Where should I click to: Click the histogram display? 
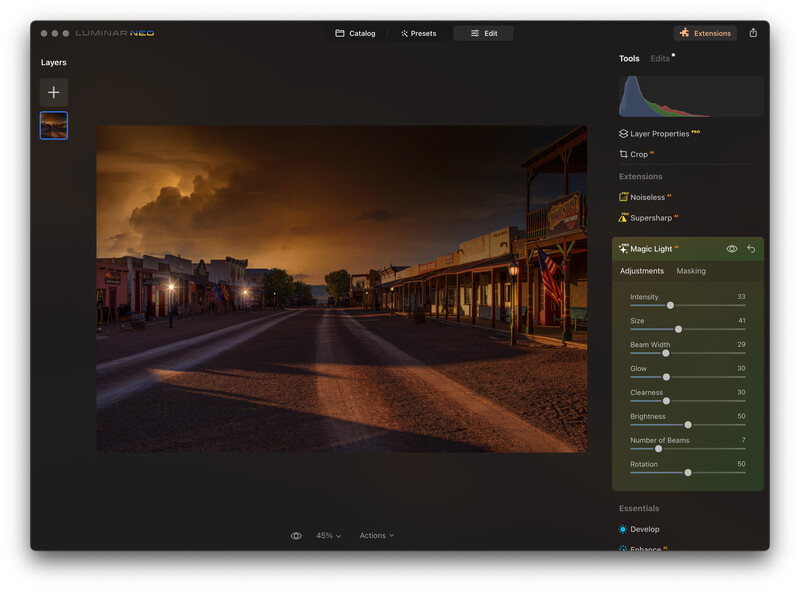tap(691, 96)
